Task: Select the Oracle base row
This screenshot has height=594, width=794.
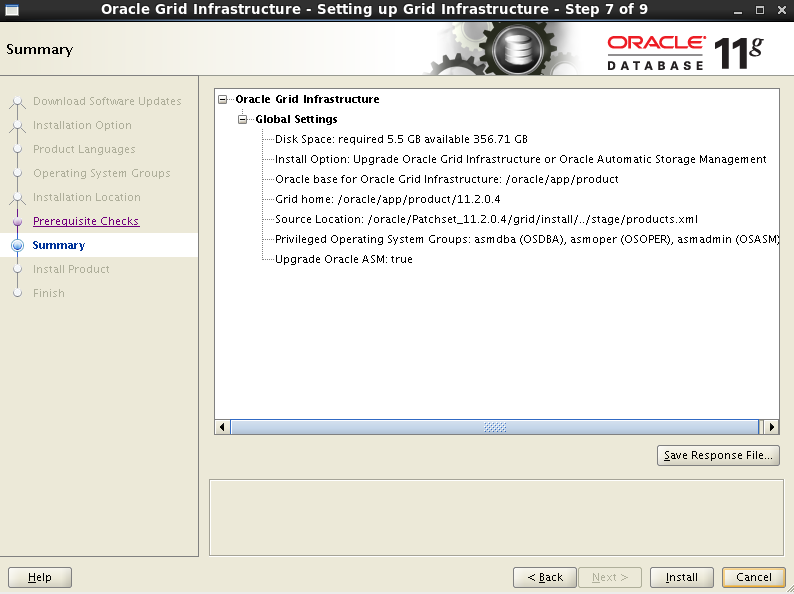Action: coord(447,179)
